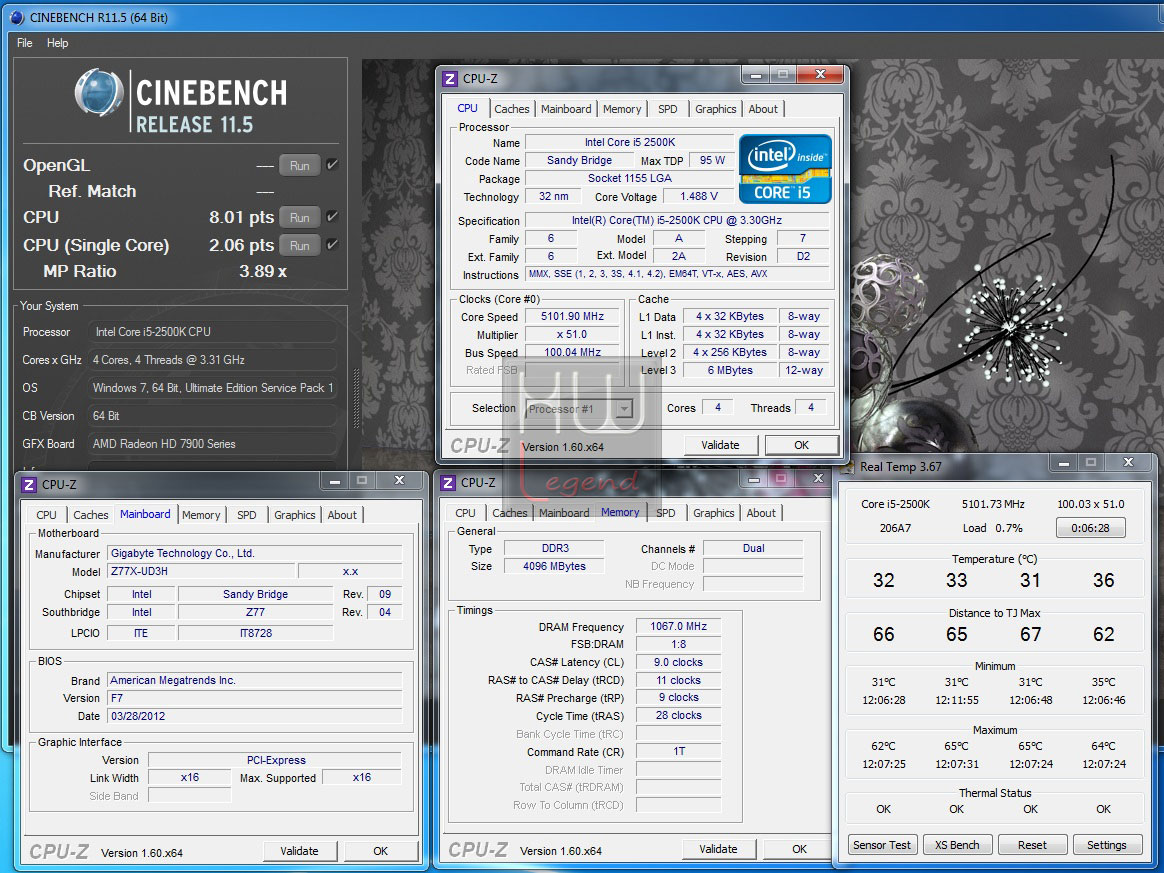Click the Intel Core i5 badge logo
The height and width of the screenshot is (873, 1164).
[785, 169]
